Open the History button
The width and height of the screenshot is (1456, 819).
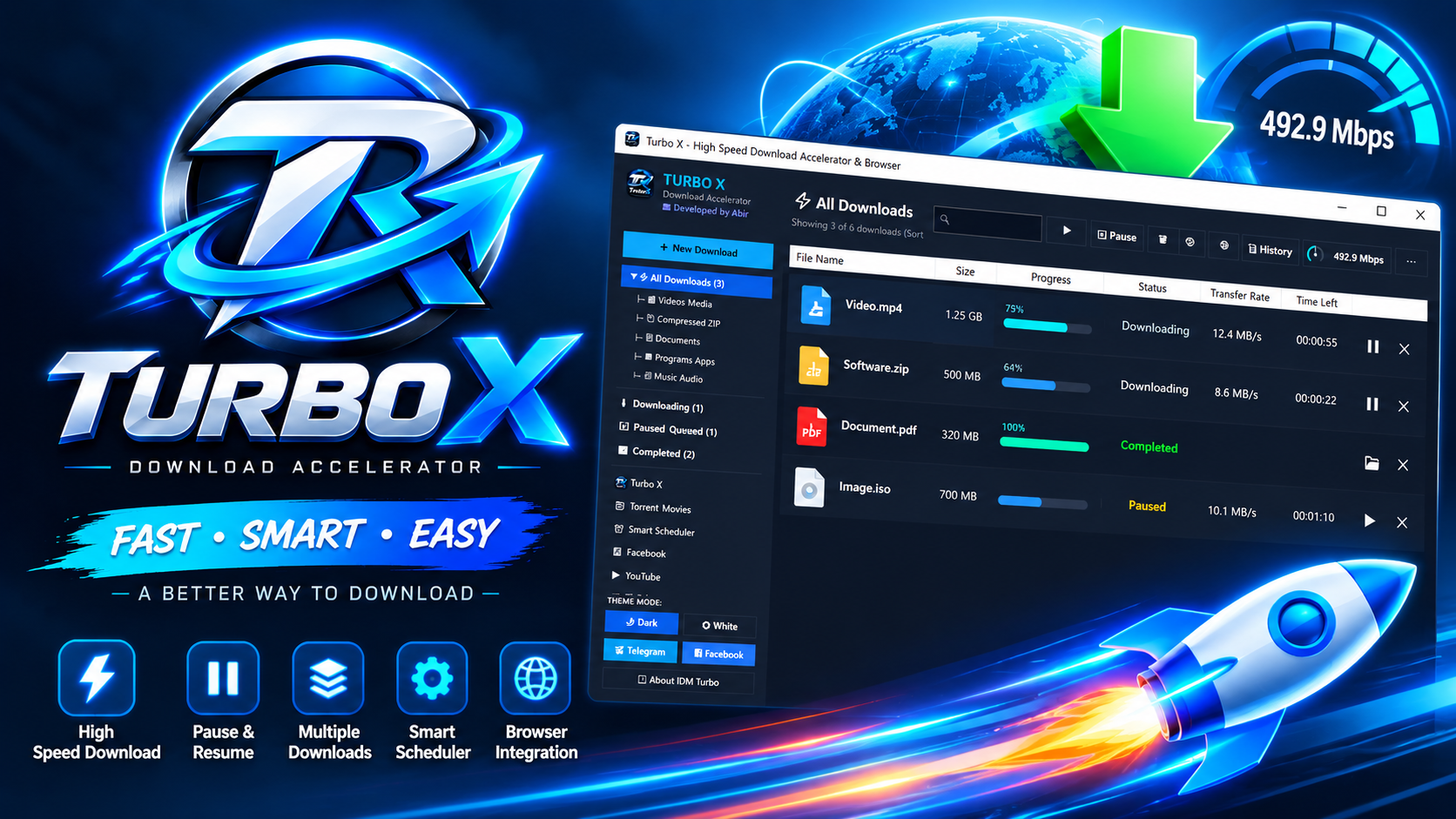click(x=1271, y=250)
